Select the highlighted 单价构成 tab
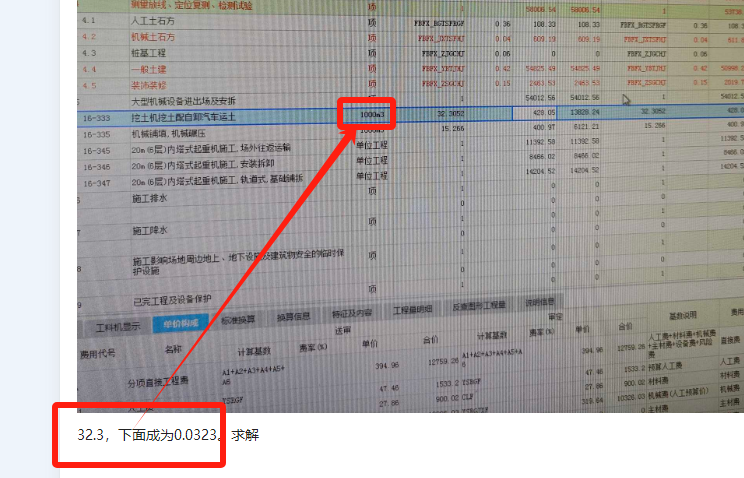 (x=180, y=324)
